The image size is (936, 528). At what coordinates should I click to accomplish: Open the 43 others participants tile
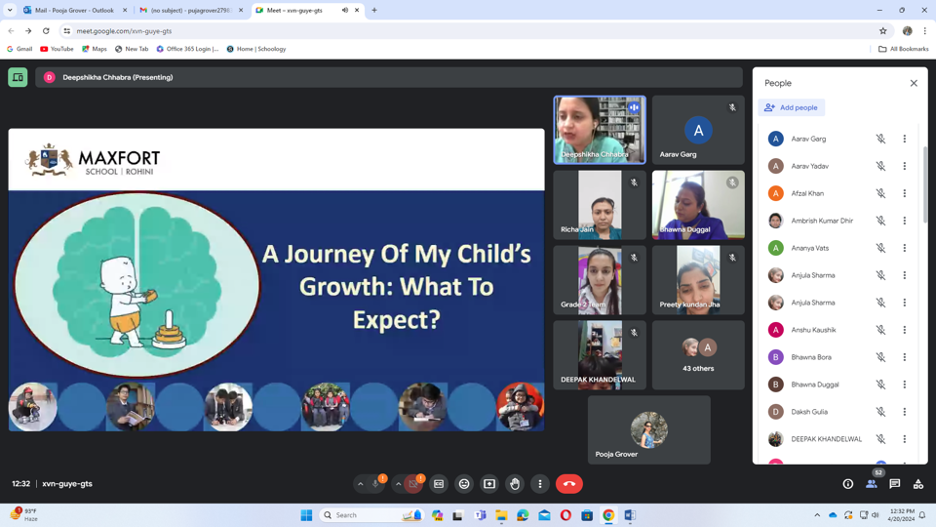coord(698,355)
